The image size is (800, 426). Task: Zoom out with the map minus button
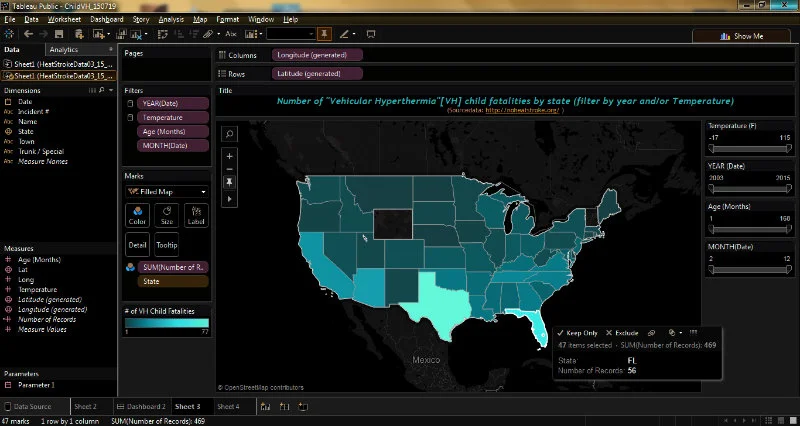(230, 169)
